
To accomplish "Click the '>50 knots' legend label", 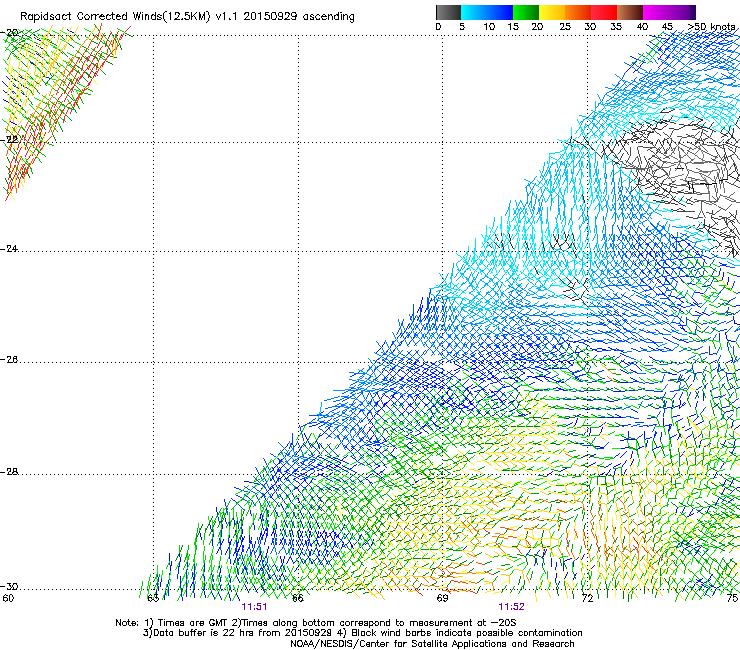I will [711, 27].
